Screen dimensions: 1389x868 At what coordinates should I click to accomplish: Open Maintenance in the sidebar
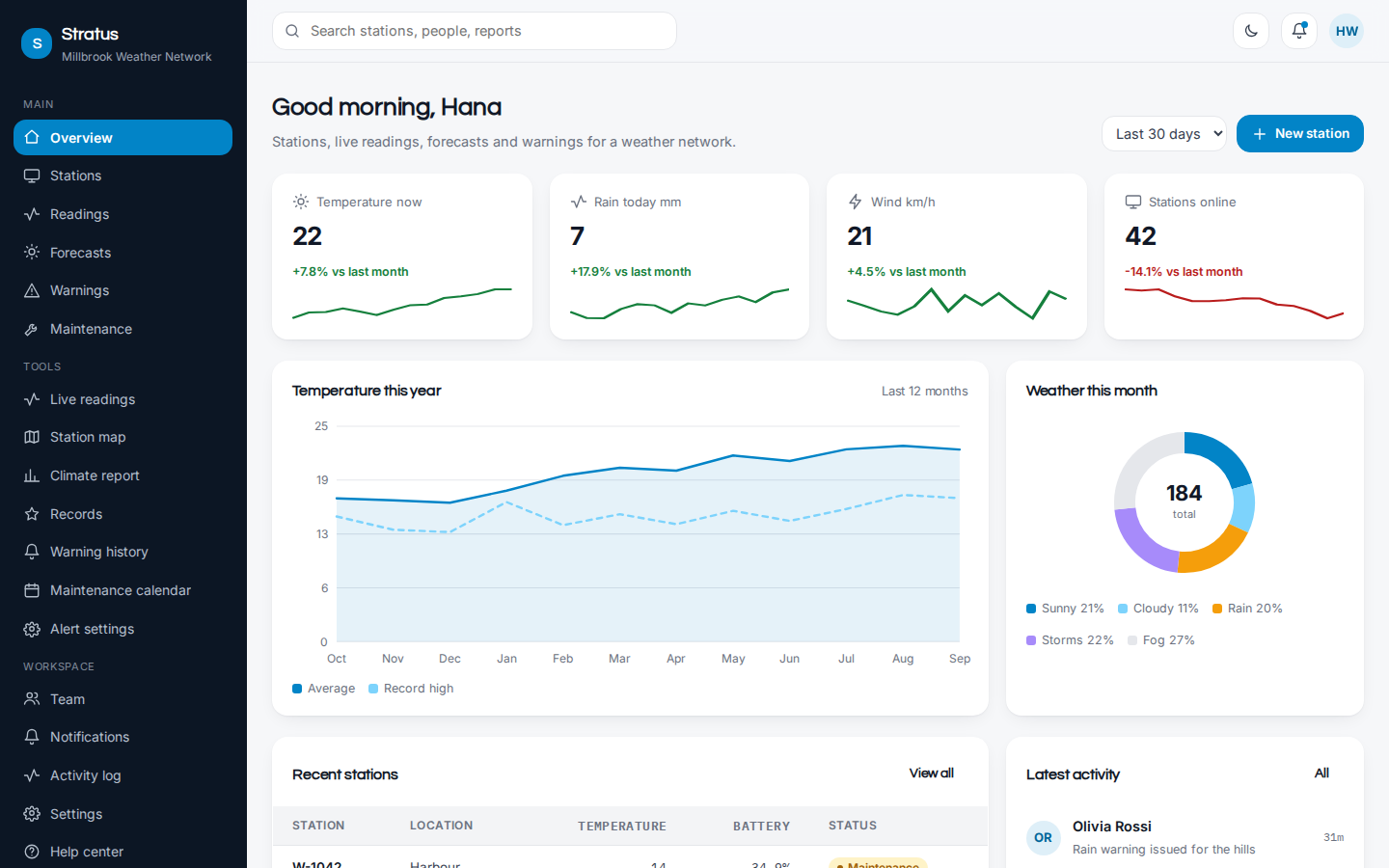point(123,329)
